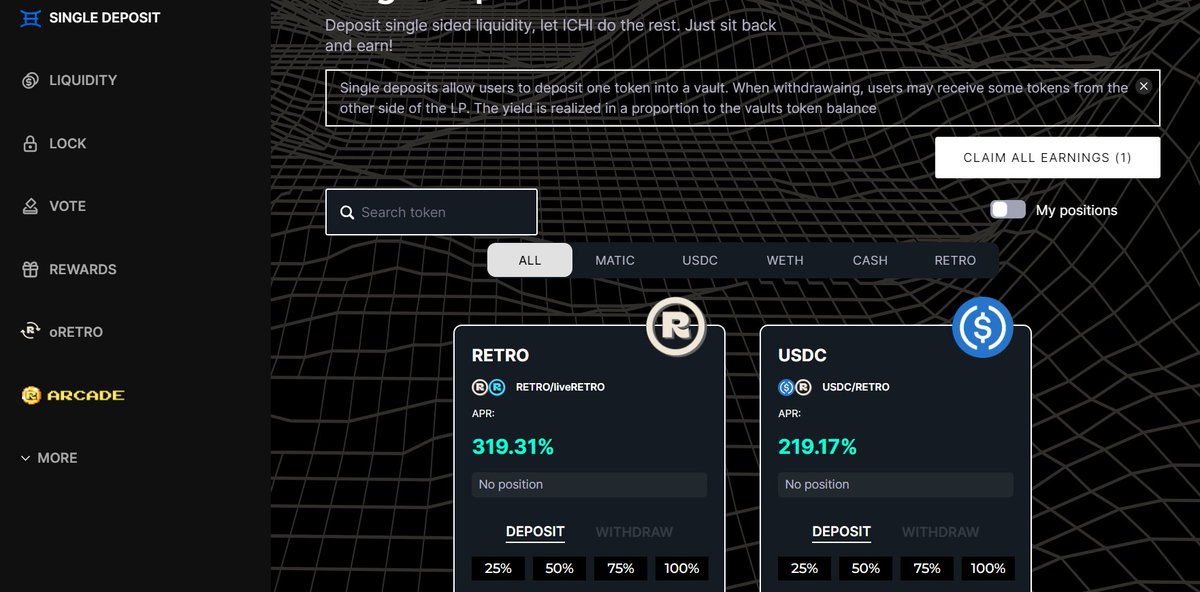Switch to WITHDRAW on the RETRO card
Image resolution: width=1200 pixels, height=592 pixels.
[634, 532]
